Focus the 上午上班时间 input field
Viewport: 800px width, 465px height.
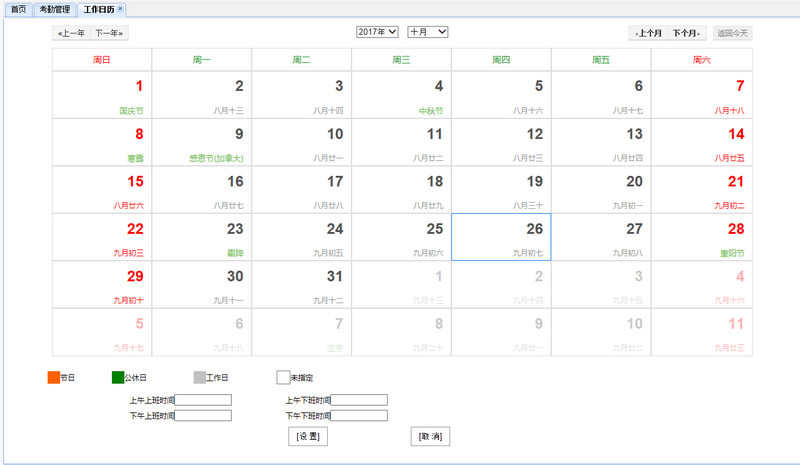[x=203, y=400]
